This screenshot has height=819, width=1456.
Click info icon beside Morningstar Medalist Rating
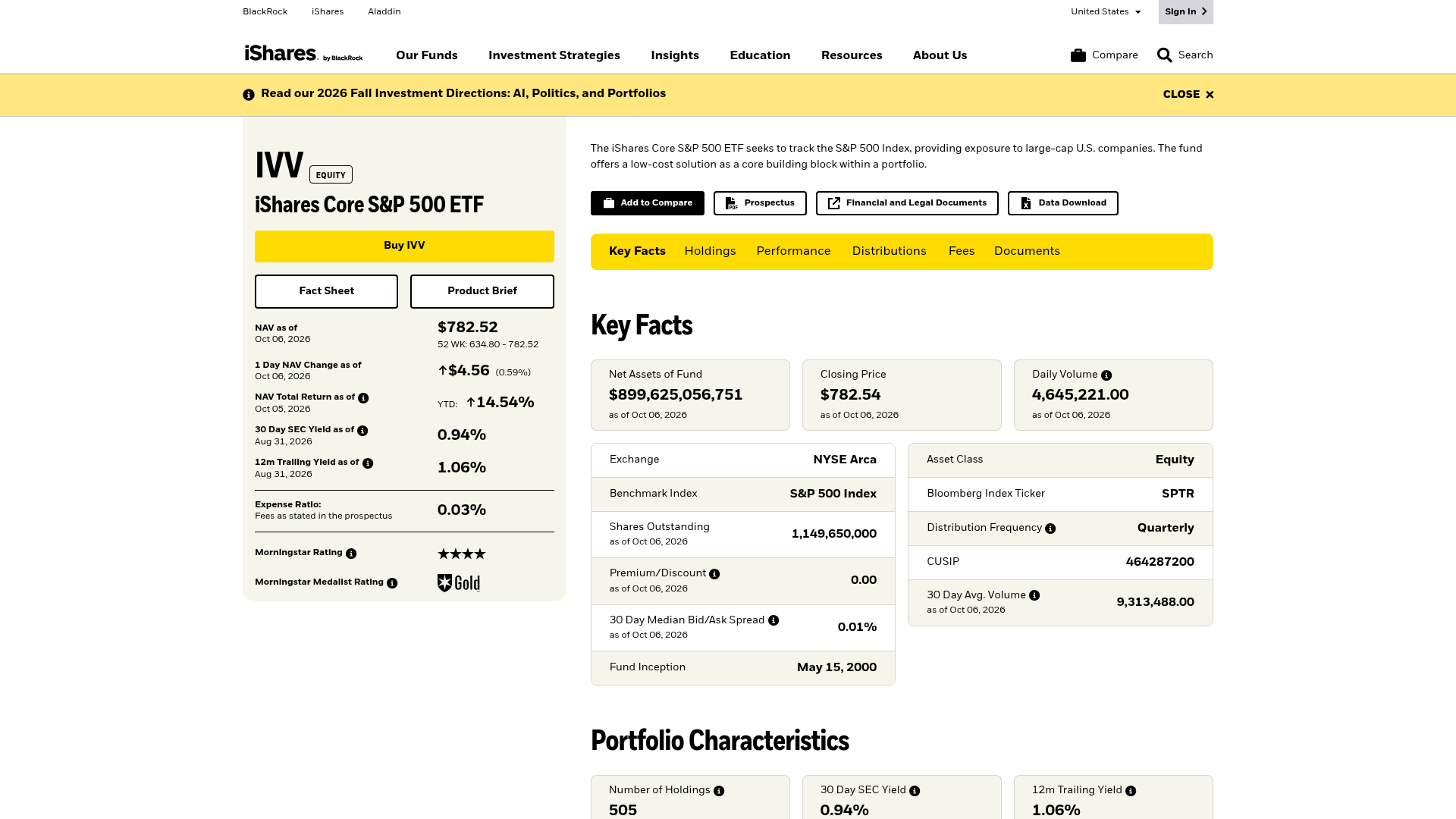392,583
